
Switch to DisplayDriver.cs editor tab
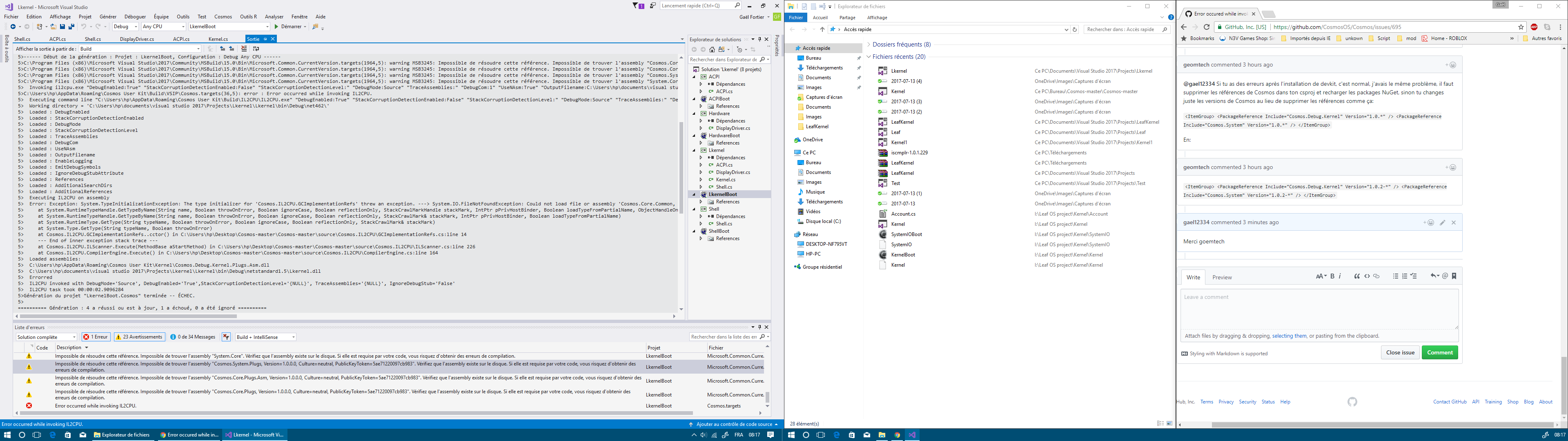click(x=137, y=39)
